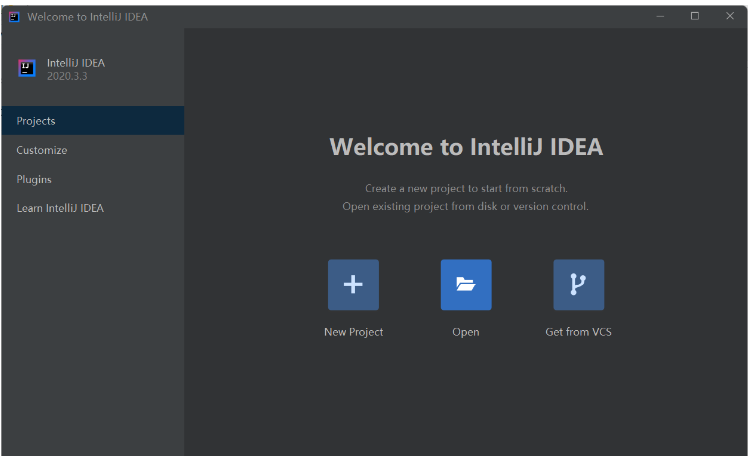This screenshot has height=456, width=749.
Task: Click the IntelliJ IDEA logo in sidebar
Action: [x=27, y=68]
